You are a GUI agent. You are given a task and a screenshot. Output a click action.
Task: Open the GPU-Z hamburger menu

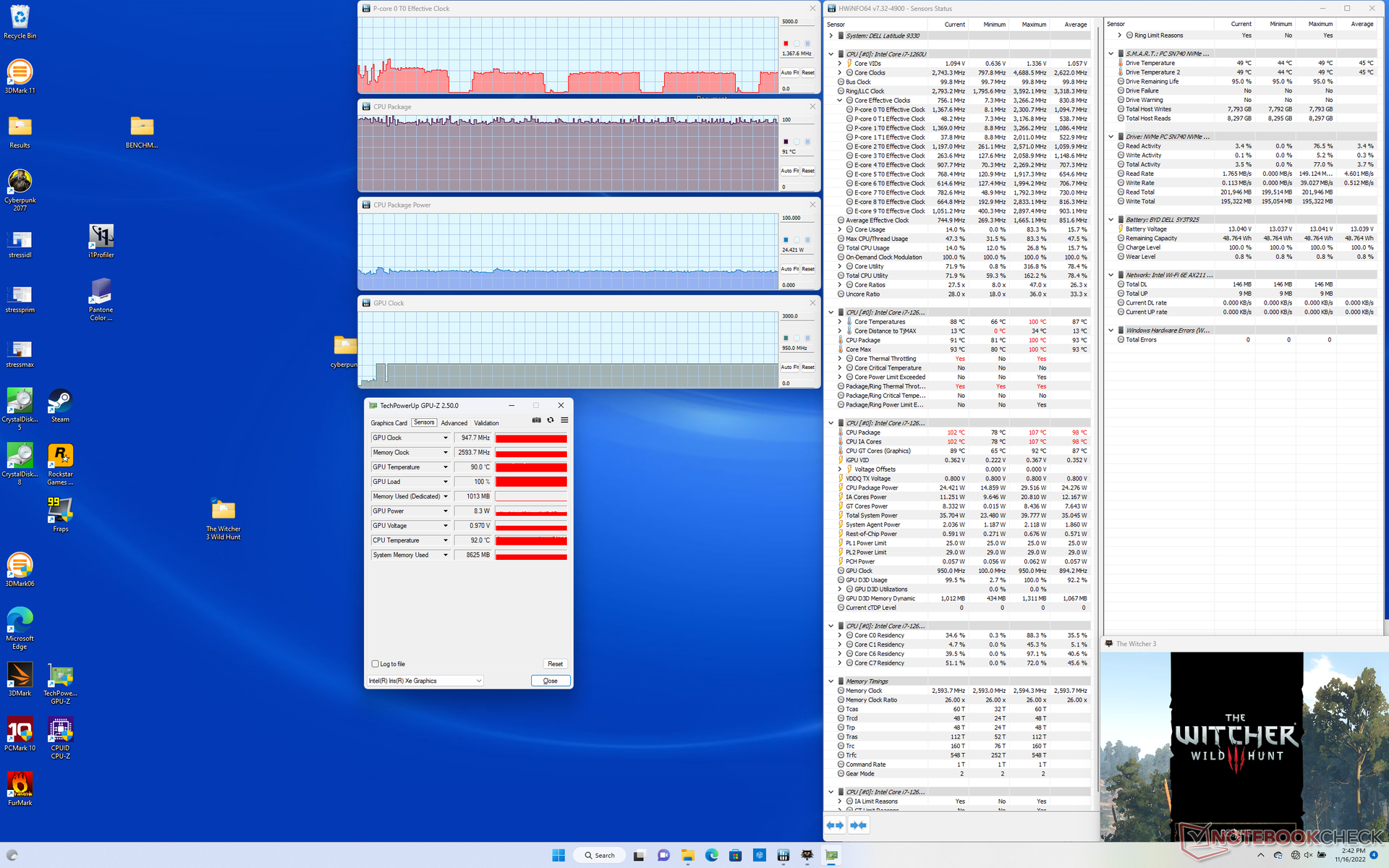coord(564,420)
